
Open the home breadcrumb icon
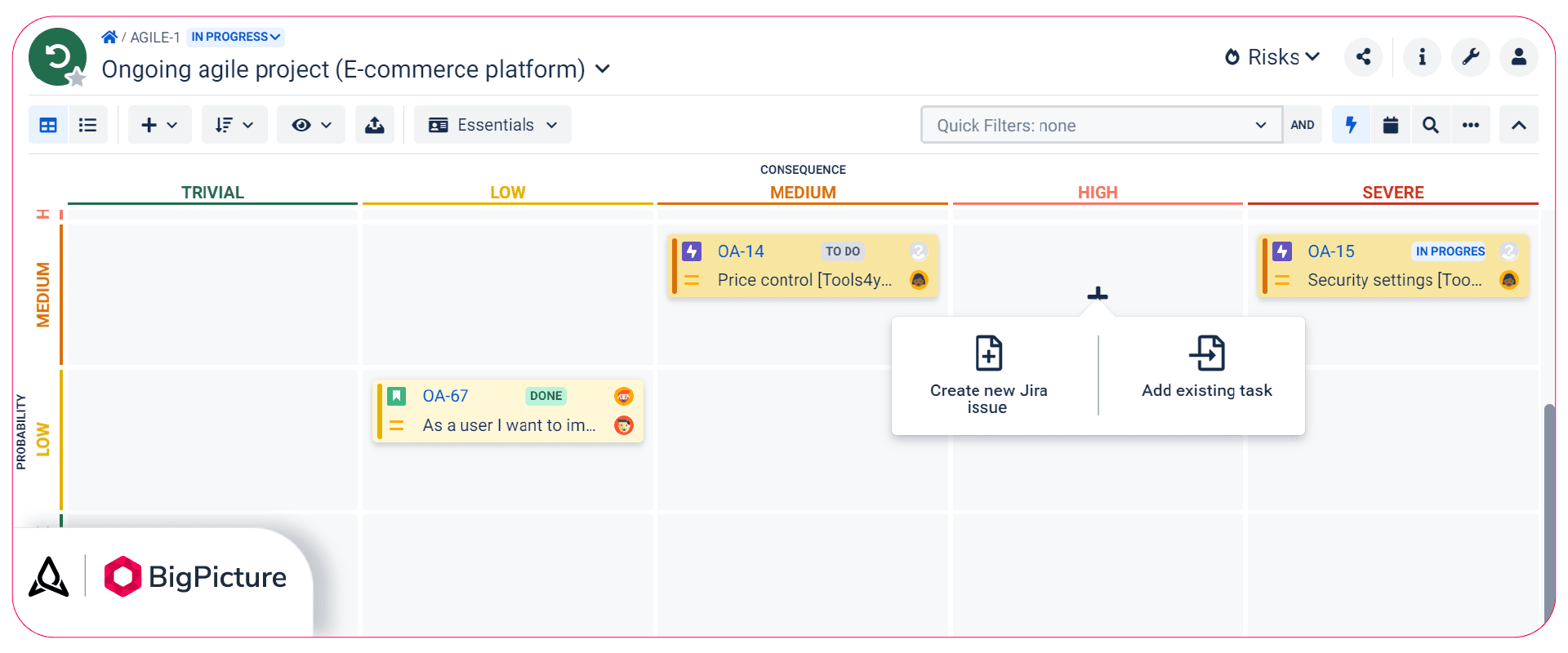tap(109, 37)
